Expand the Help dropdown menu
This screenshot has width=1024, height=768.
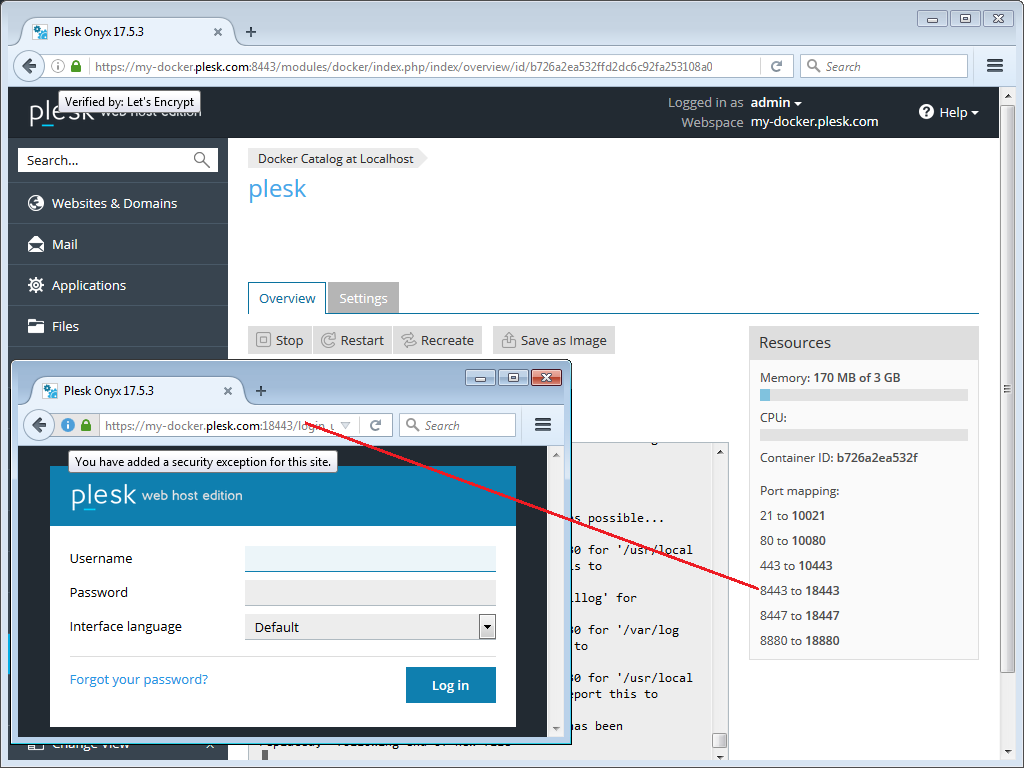[959, 112]
